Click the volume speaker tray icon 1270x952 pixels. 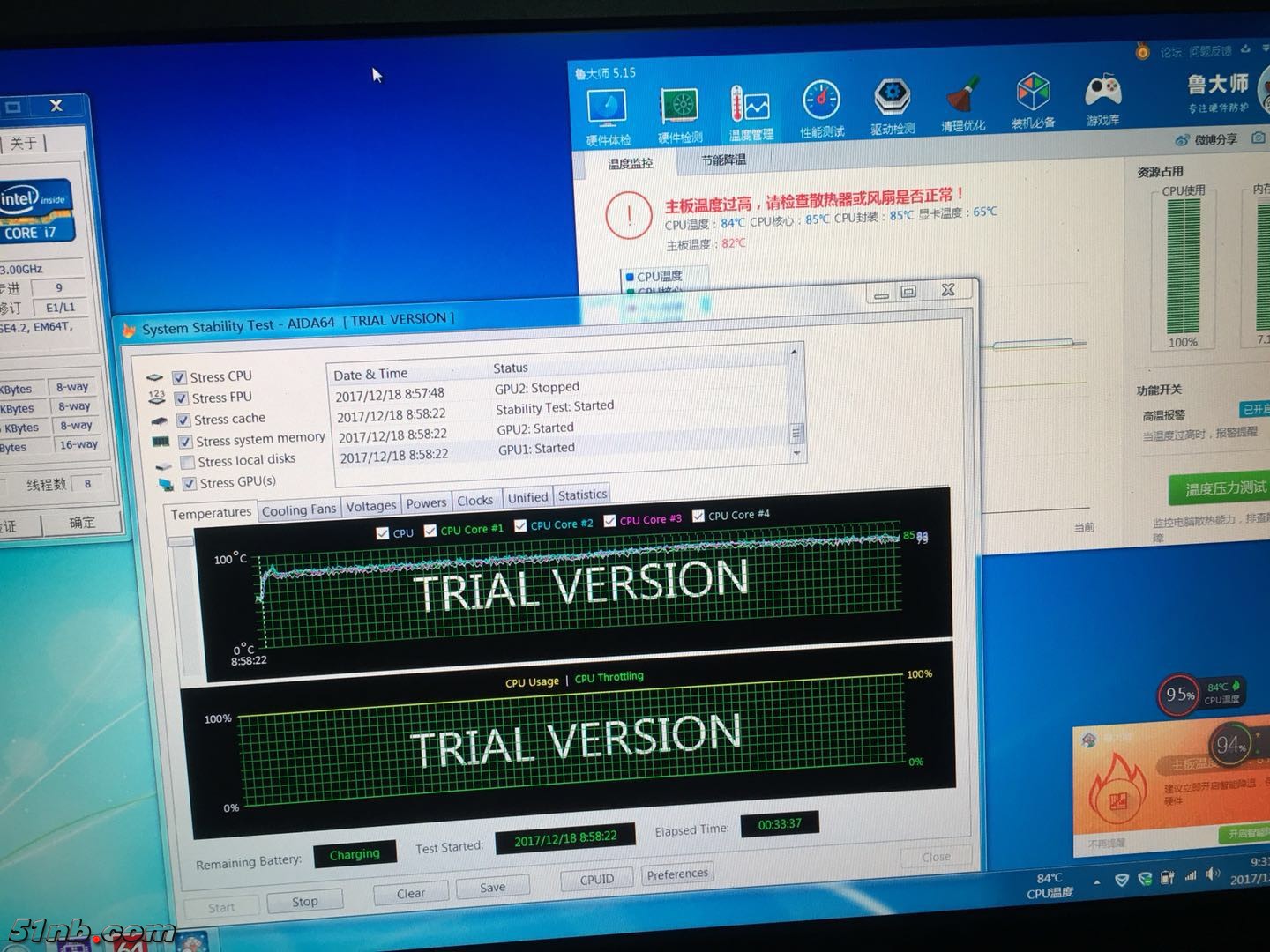click(1214, 874)
